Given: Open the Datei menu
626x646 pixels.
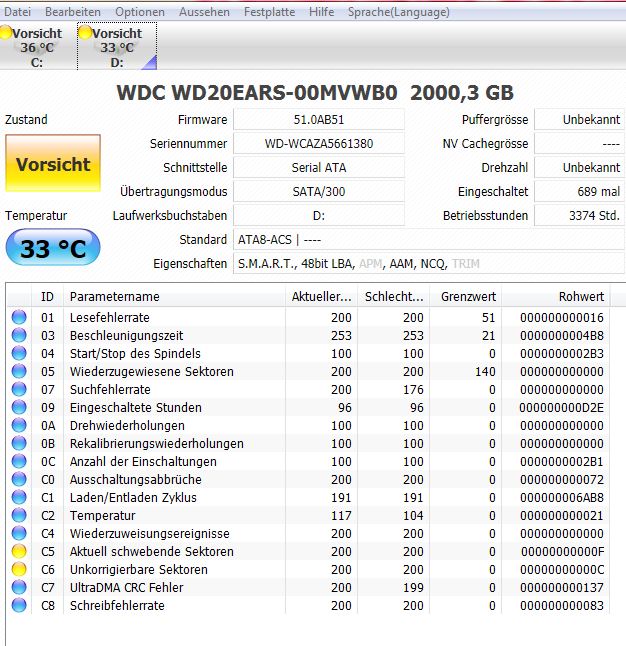Looking at the screenshot, I should click(17, 12).
